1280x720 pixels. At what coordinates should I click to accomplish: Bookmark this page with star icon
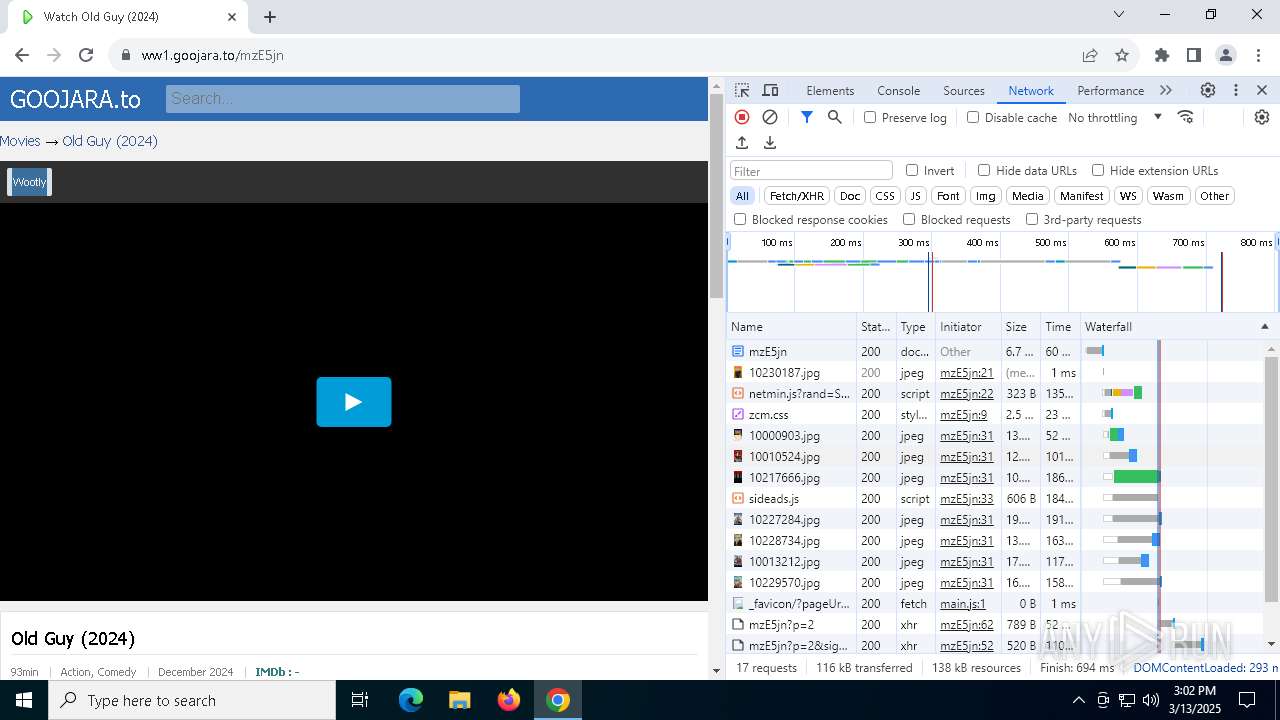(1122, 55)
